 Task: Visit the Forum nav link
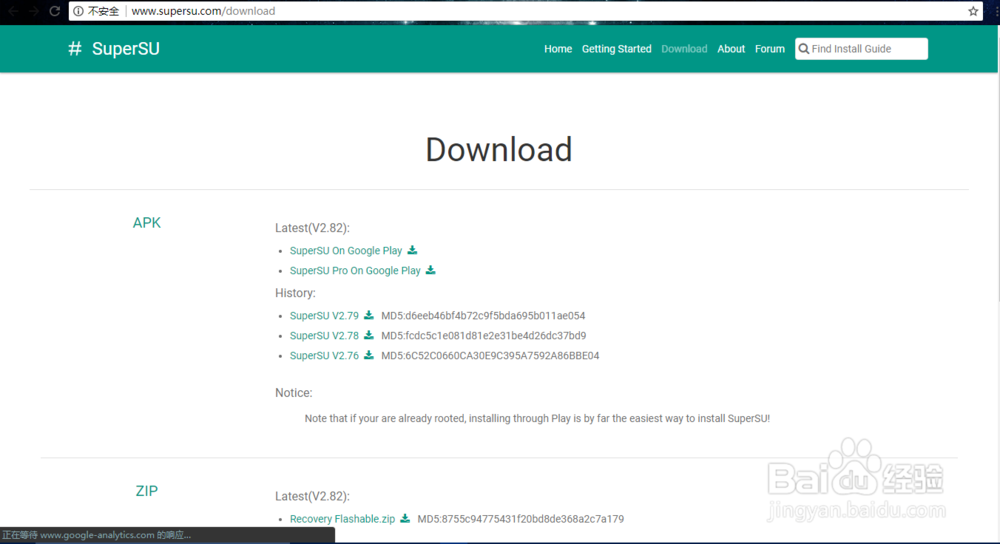point(770,48)
